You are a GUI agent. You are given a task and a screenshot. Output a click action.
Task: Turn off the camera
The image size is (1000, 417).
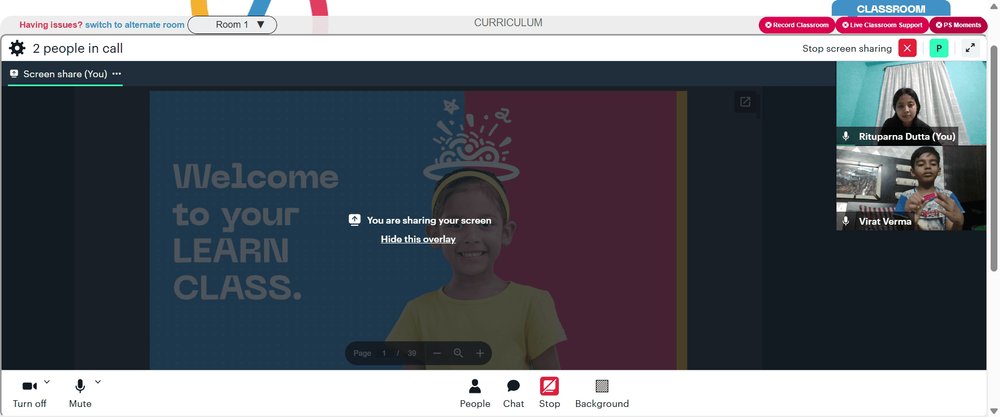click(29, 393)
